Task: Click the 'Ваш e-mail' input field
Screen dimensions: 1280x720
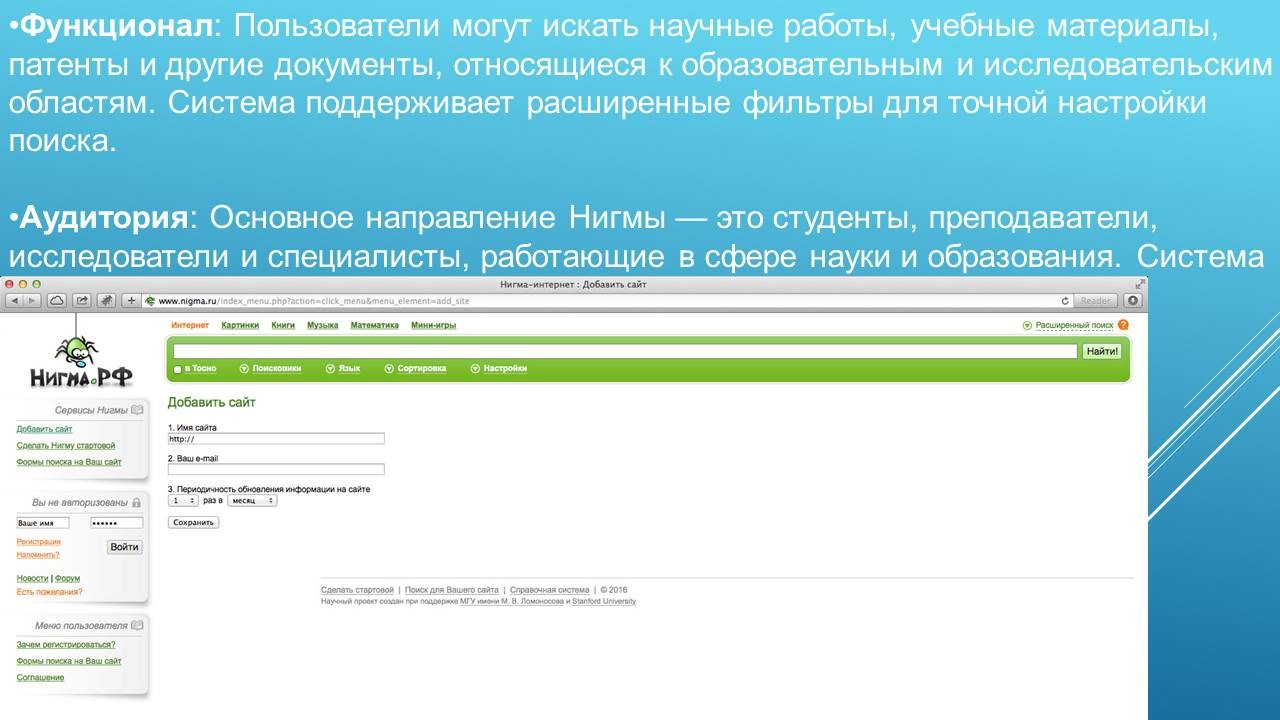Action: 276,469
